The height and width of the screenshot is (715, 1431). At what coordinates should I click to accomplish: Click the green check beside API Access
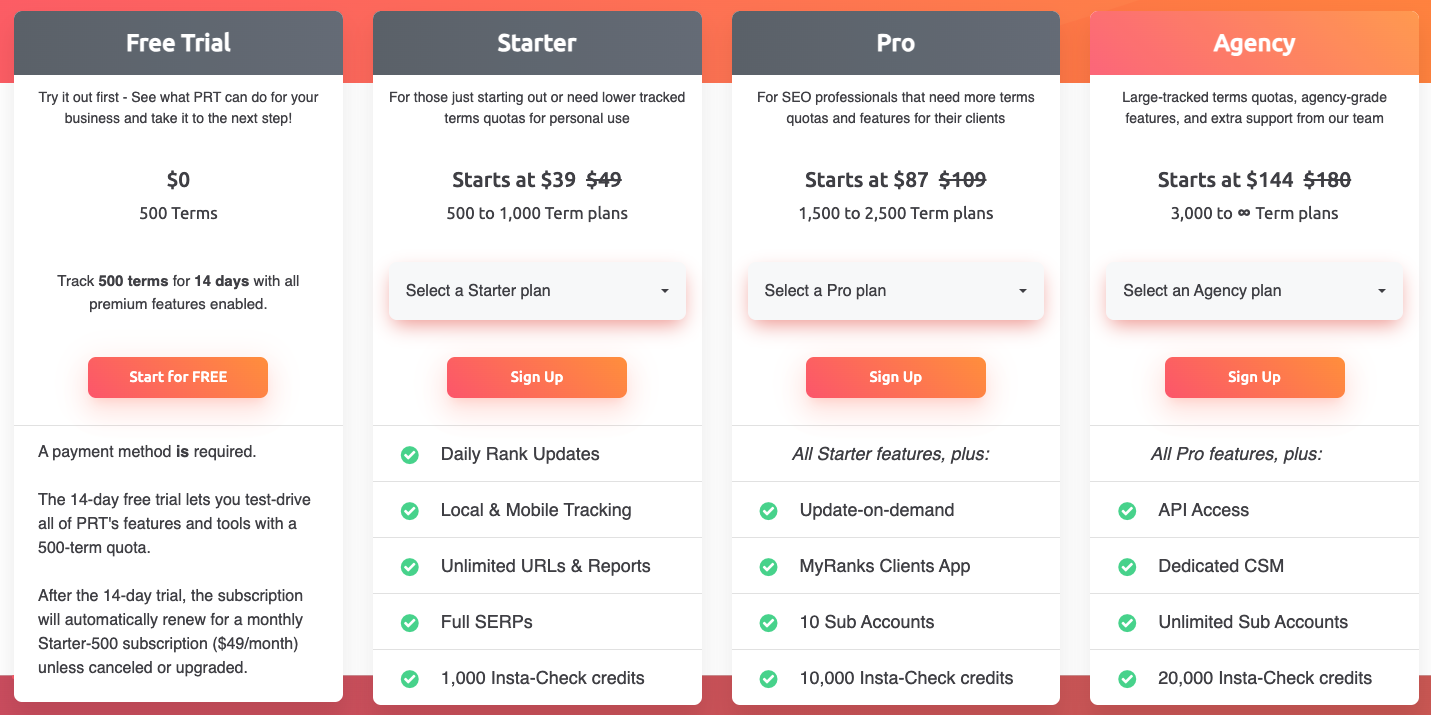point(1127,511)
